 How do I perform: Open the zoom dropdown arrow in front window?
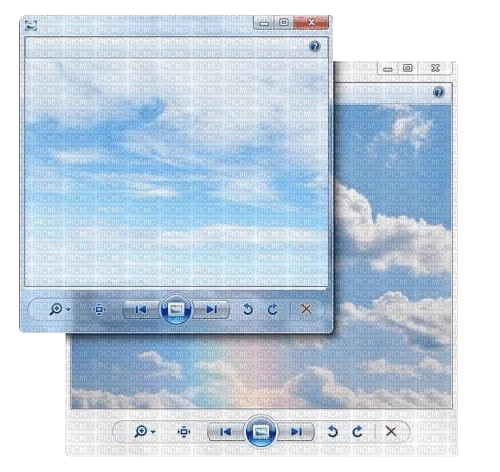tap(68, 310)
